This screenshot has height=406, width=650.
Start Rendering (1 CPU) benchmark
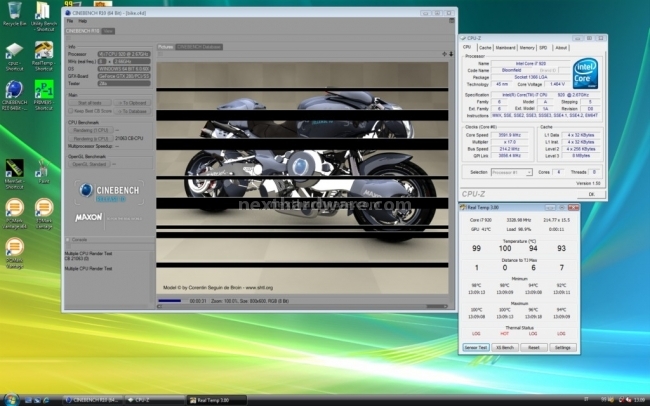coord(91,130)
